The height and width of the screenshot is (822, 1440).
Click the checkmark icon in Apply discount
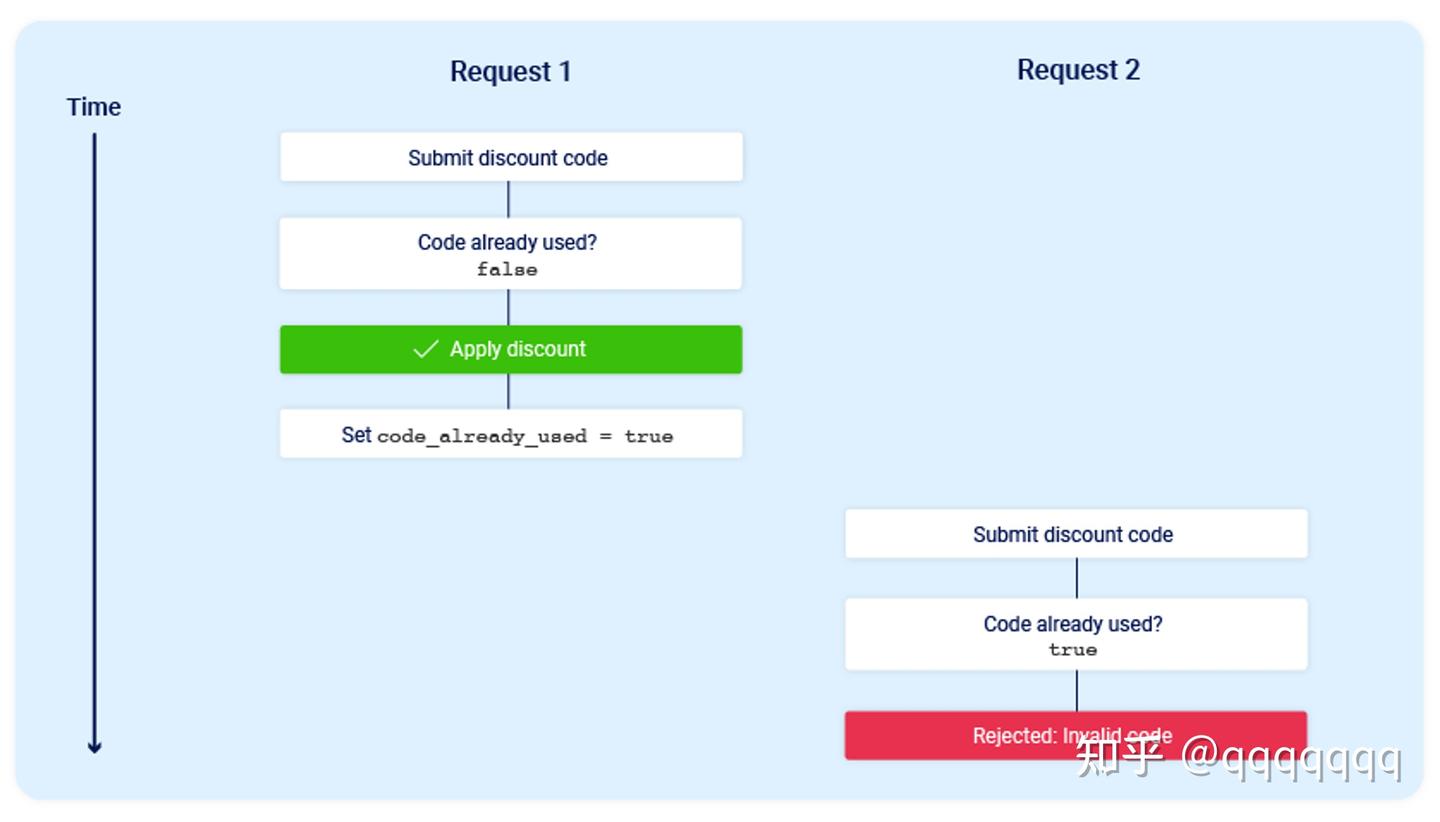[426, 349]
